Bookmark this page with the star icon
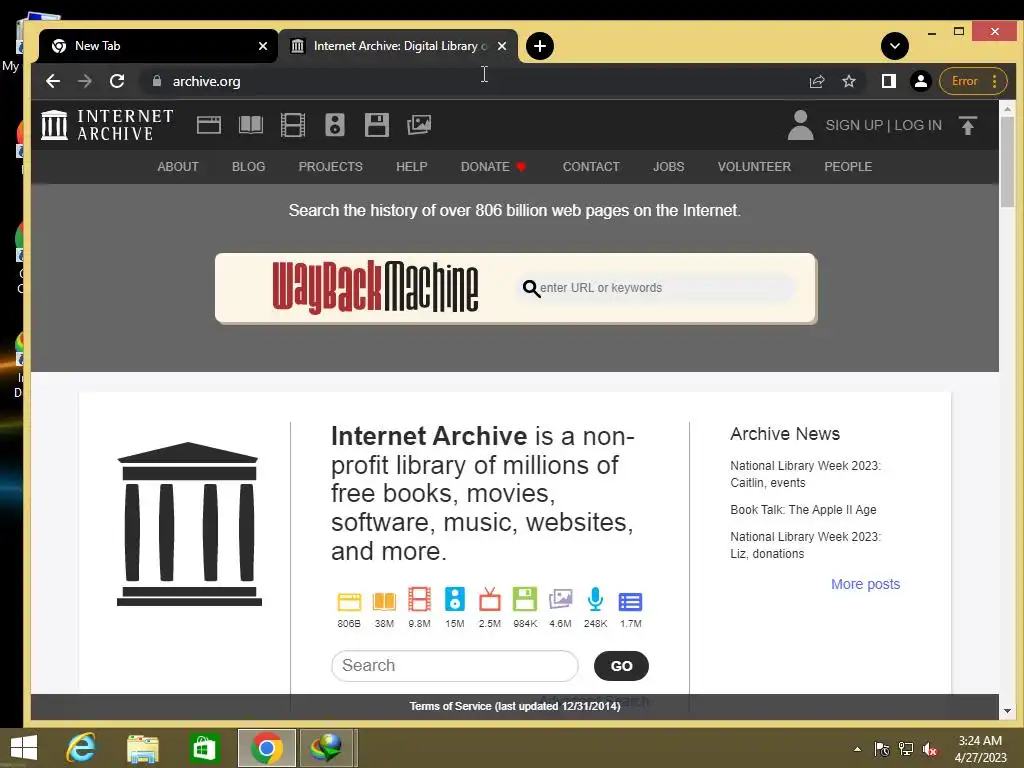 [x=849, y=81]
